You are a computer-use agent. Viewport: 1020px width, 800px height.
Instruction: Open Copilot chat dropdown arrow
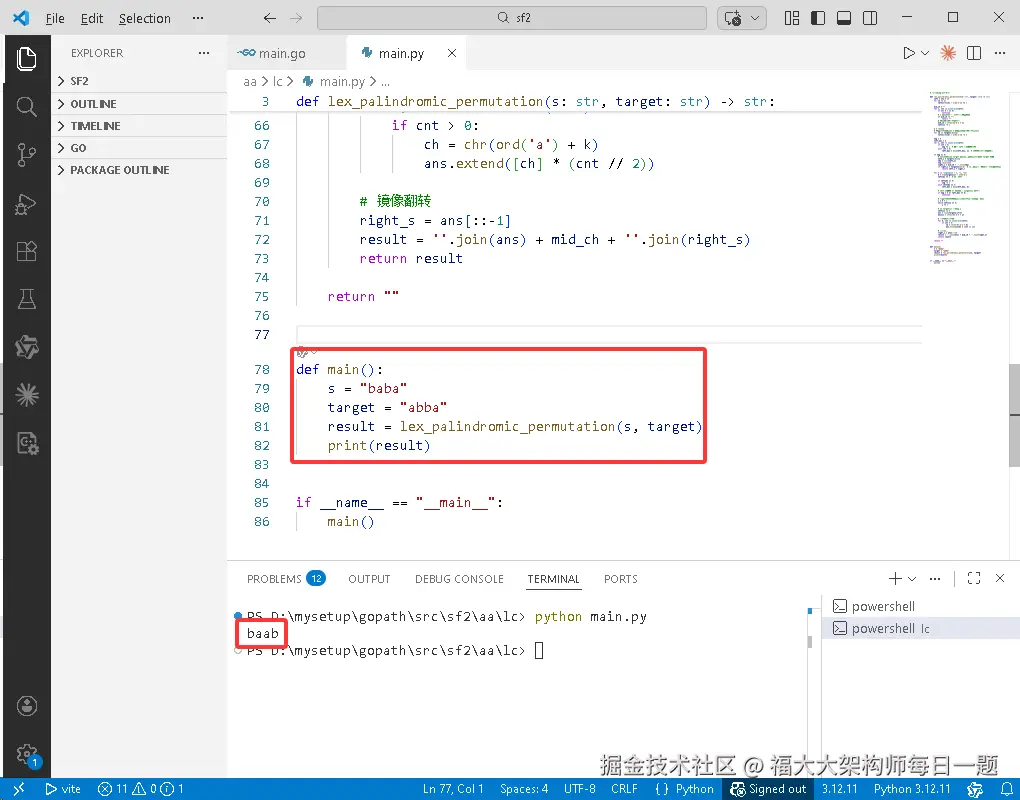click(755, 18)
